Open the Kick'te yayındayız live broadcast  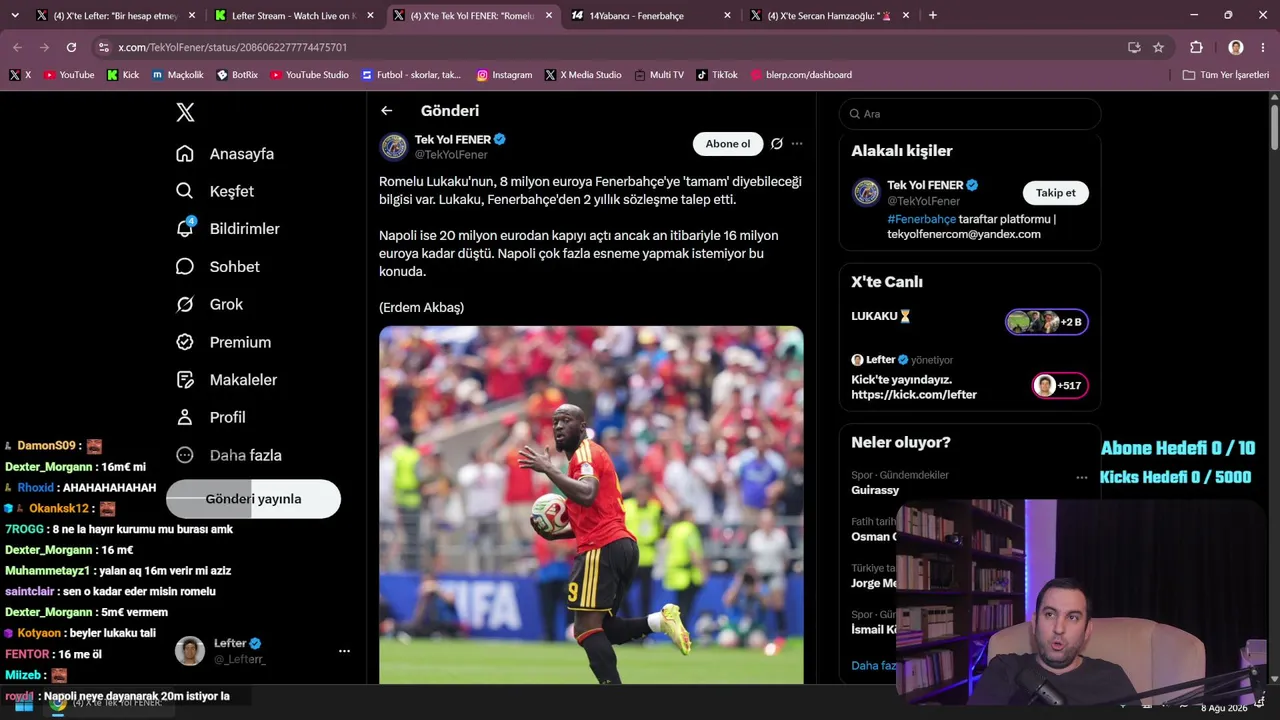point(970,377)
